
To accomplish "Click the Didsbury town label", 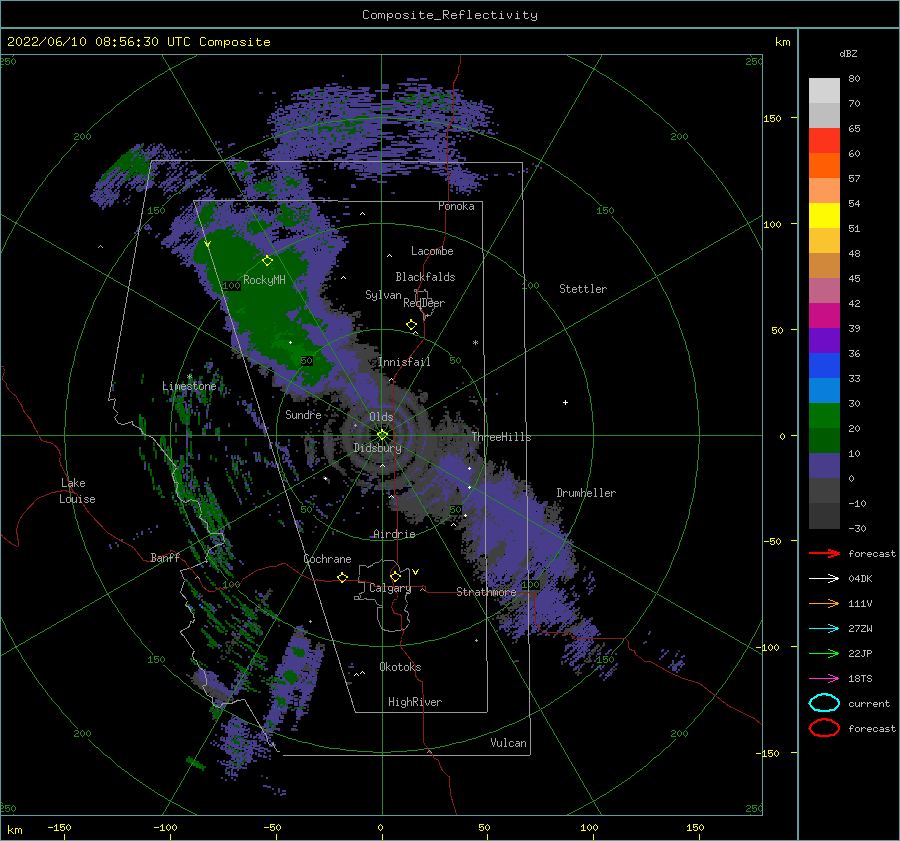I will (x=378, y=448).
